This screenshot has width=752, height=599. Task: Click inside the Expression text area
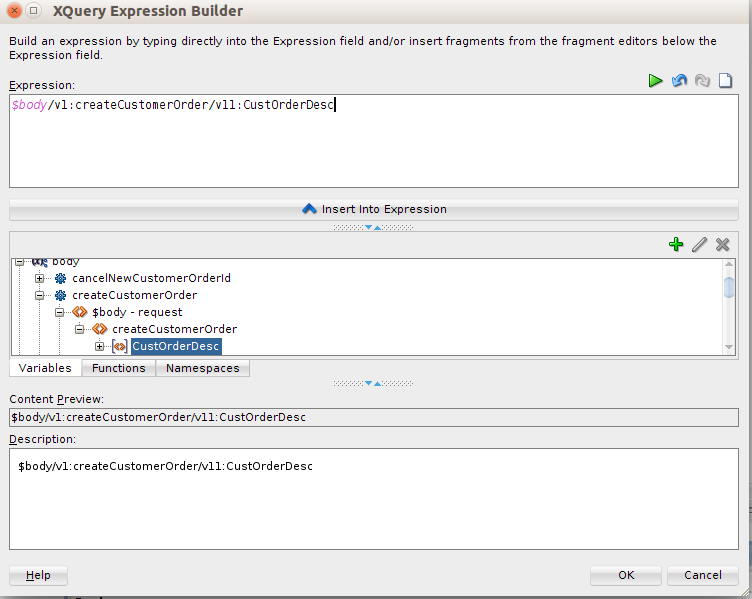tap(374, 141)
